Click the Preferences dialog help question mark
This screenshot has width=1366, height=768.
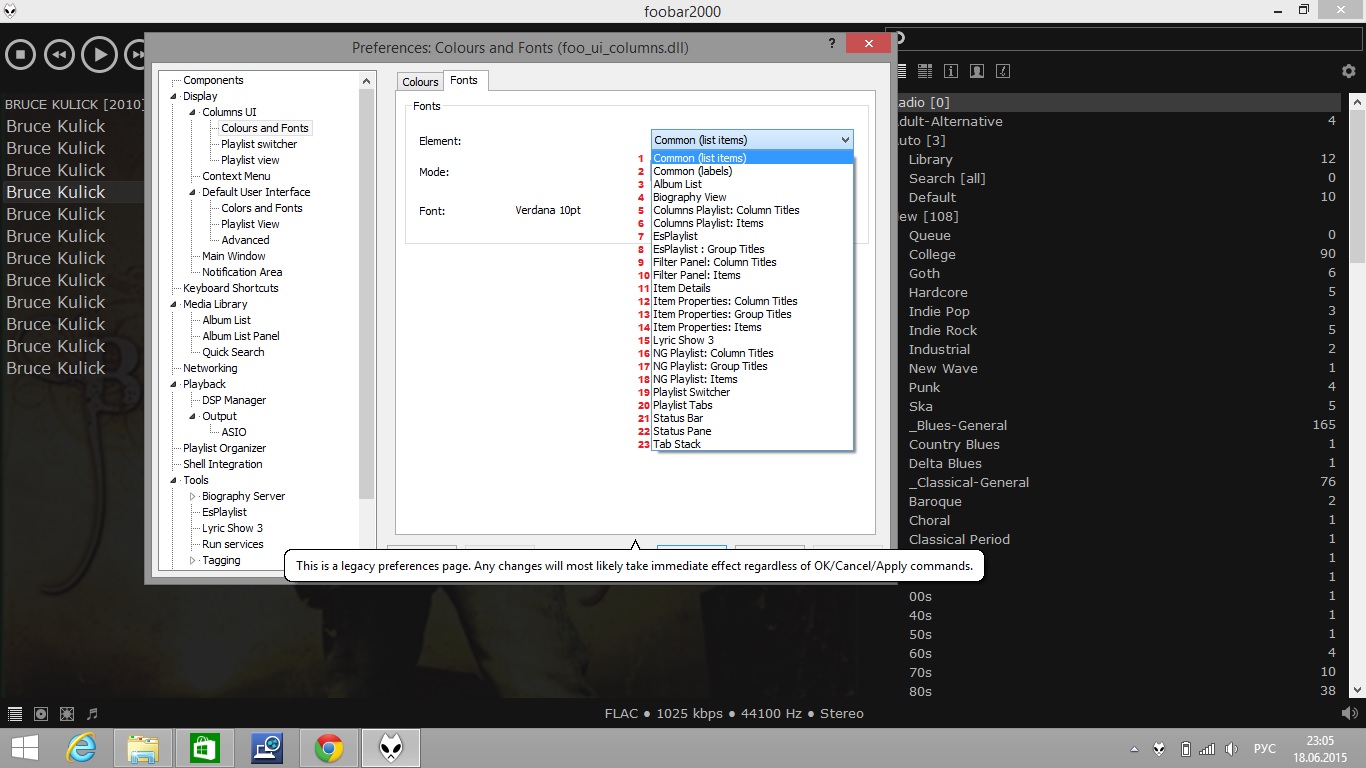pyautogui.click(x=832, y=44)
